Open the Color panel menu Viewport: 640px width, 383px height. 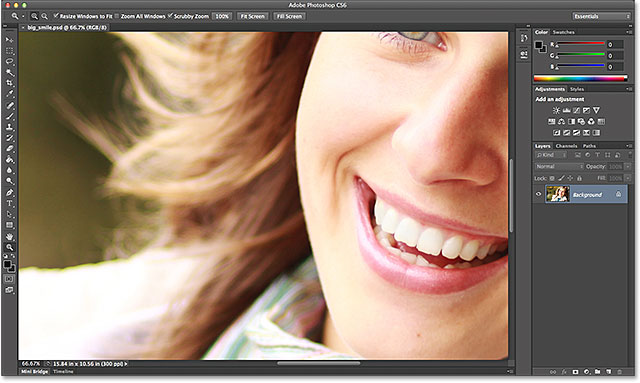point(629,32)
